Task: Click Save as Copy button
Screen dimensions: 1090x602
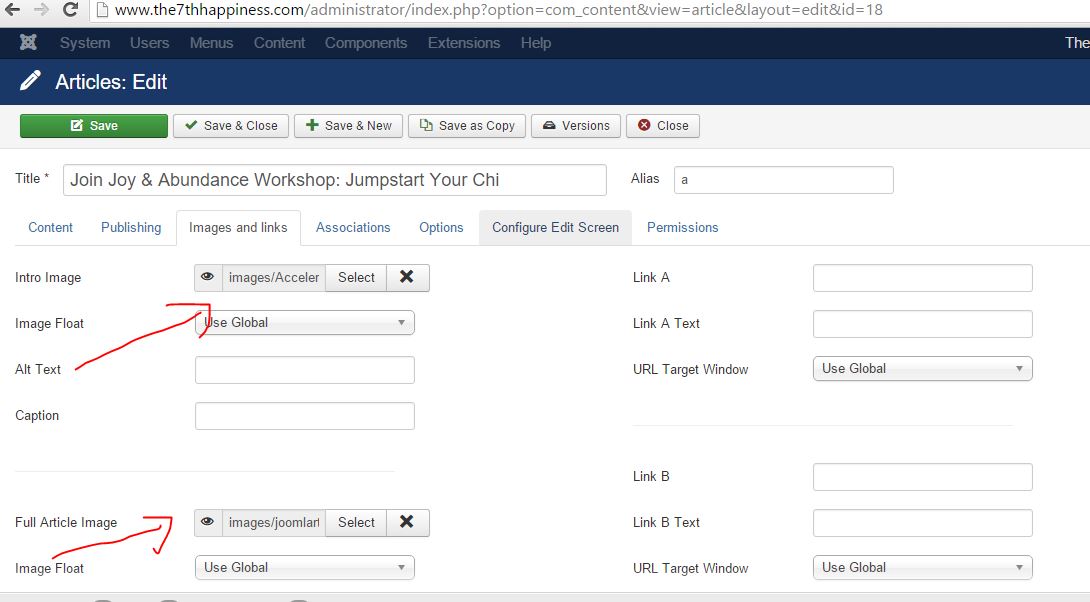Action: [x=466, y=126]
